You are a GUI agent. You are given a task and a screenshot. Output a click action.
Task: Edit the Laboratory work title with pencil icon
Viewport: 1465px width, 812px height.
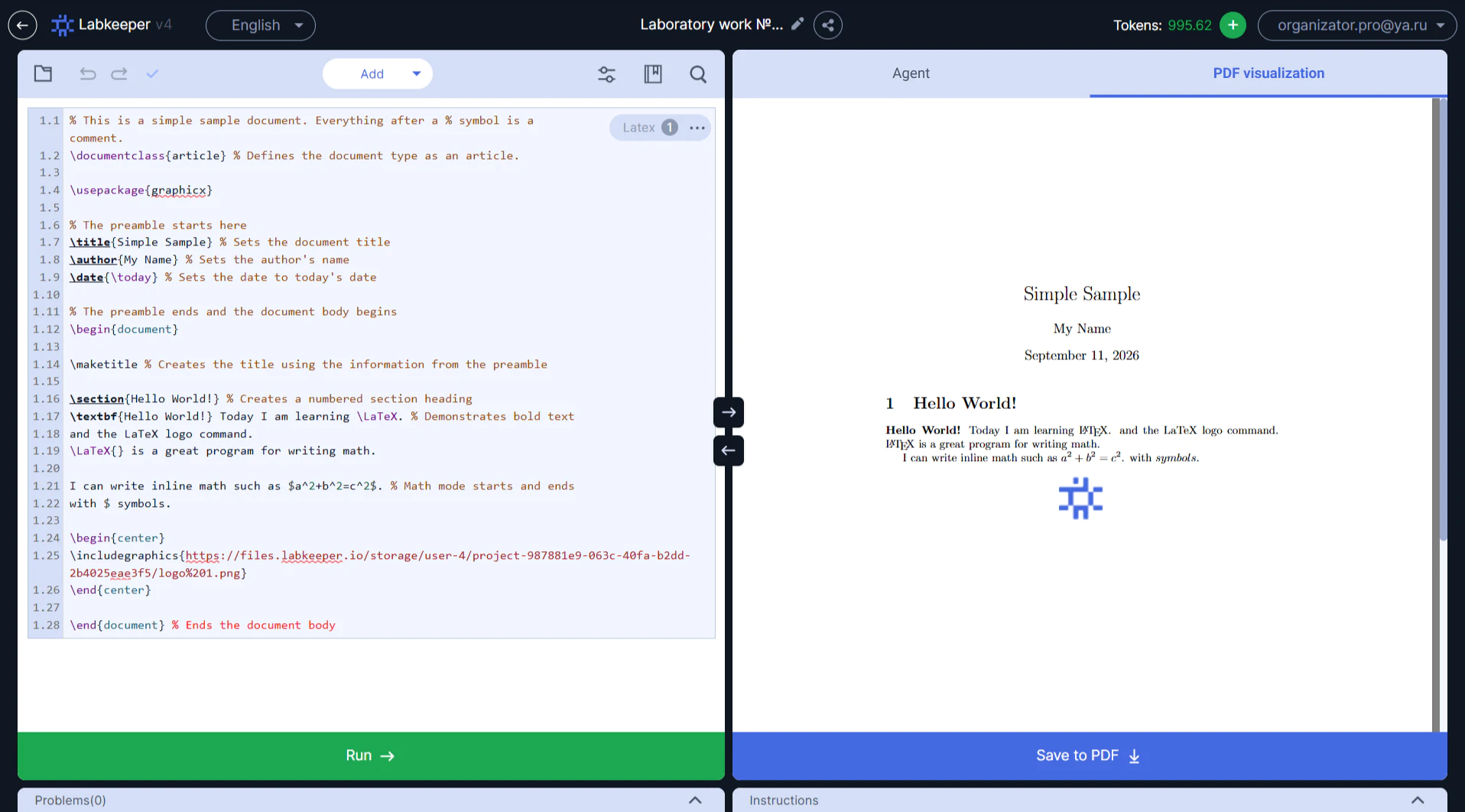click(x=797, y=24)
